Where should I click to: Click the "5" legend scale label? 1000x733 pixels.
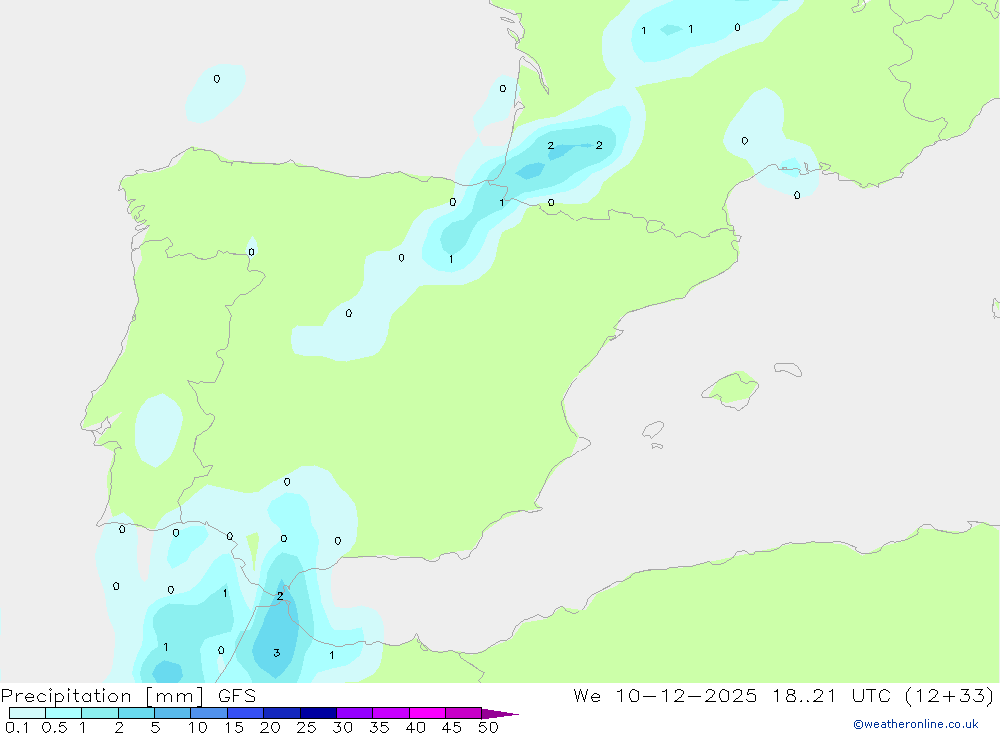tap(155, 727)
